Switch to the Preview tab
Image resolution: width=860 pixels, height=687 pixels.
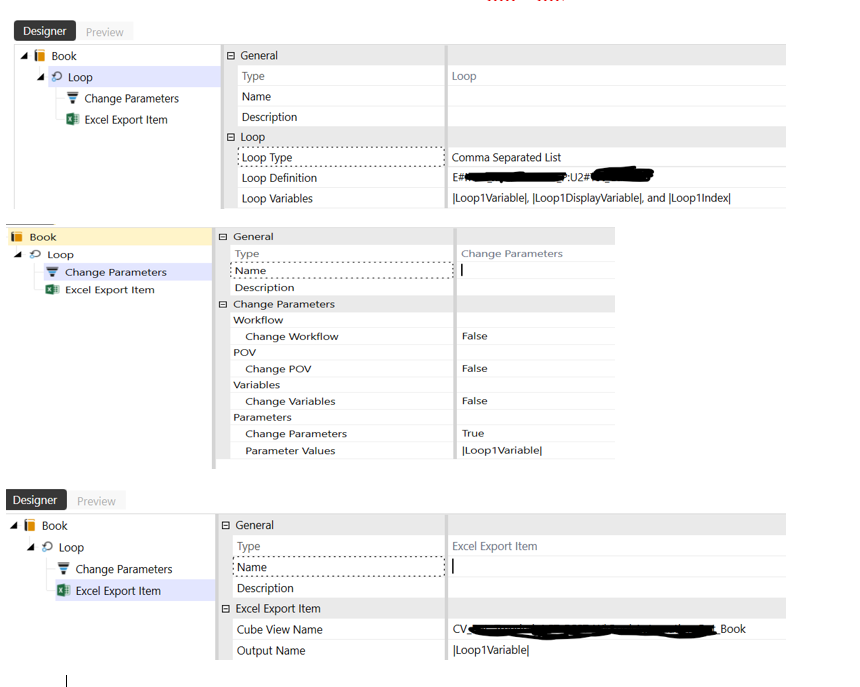(x=104, y=31)
